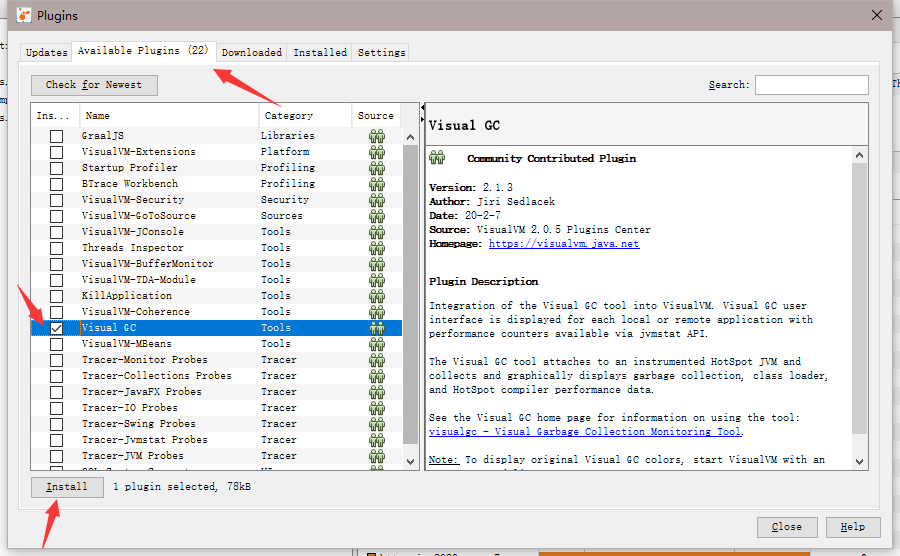Open the visualvm.java.net homepage link
The height and width of the screenshot is (556, 900).
(563, 244)
